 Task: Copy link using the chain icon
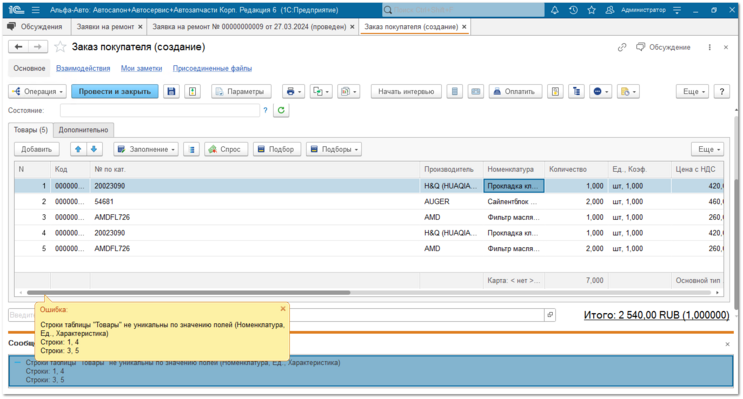pyautogui.click(x=622, y=47)
